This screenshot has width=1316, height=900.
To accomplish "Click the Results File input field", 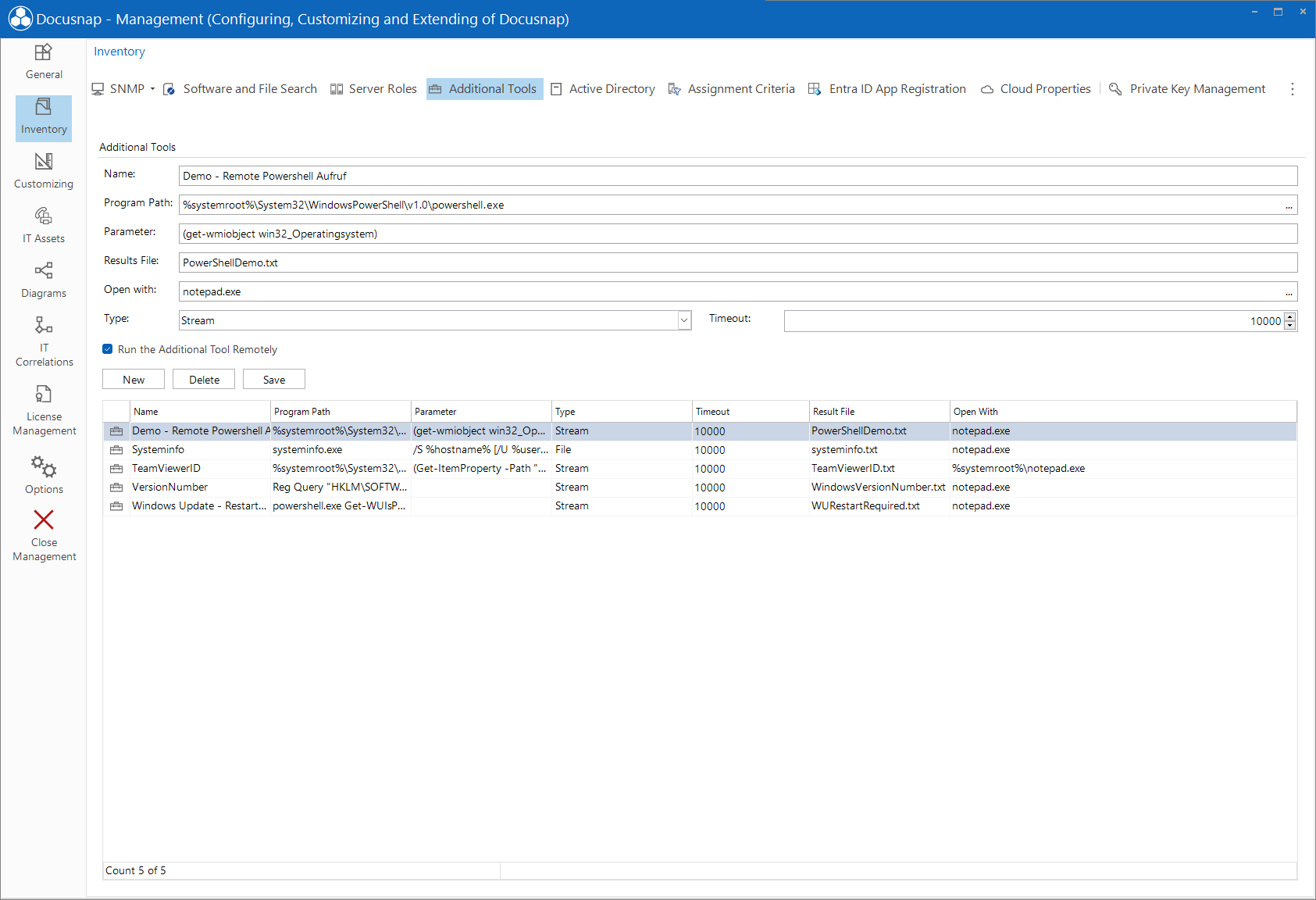I will click(738, 262).
